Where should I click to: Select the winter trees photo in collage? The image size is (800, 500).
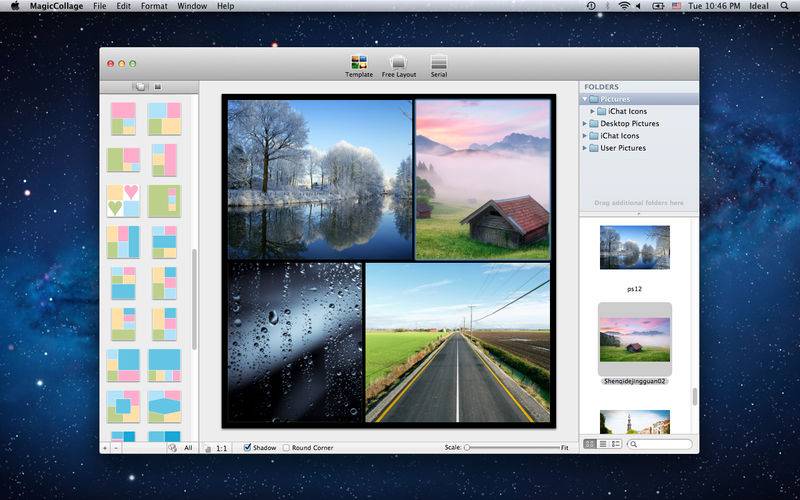(320, 180)
